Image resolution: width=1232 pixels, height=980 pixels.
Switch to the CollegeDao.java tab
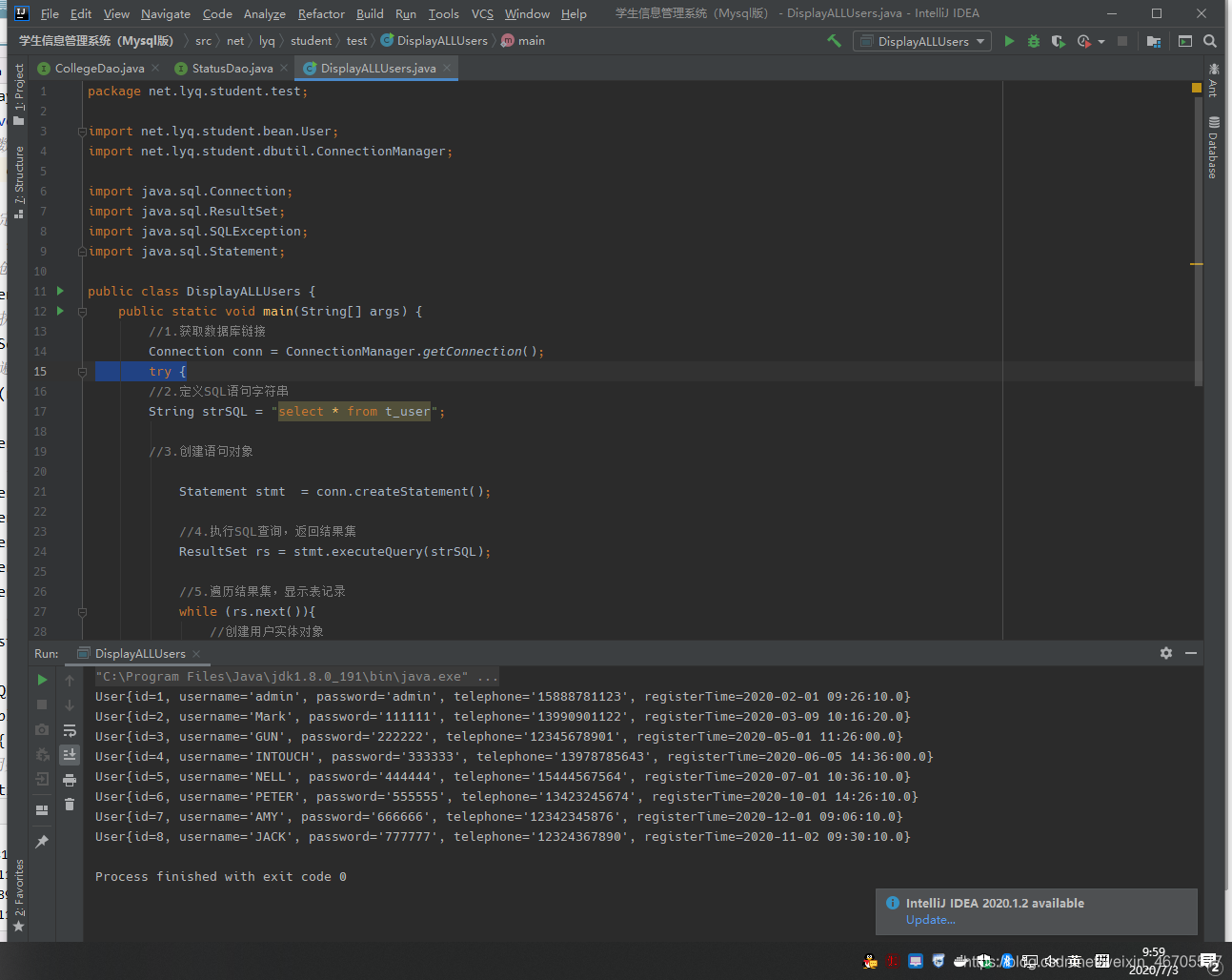pos(99,68)
